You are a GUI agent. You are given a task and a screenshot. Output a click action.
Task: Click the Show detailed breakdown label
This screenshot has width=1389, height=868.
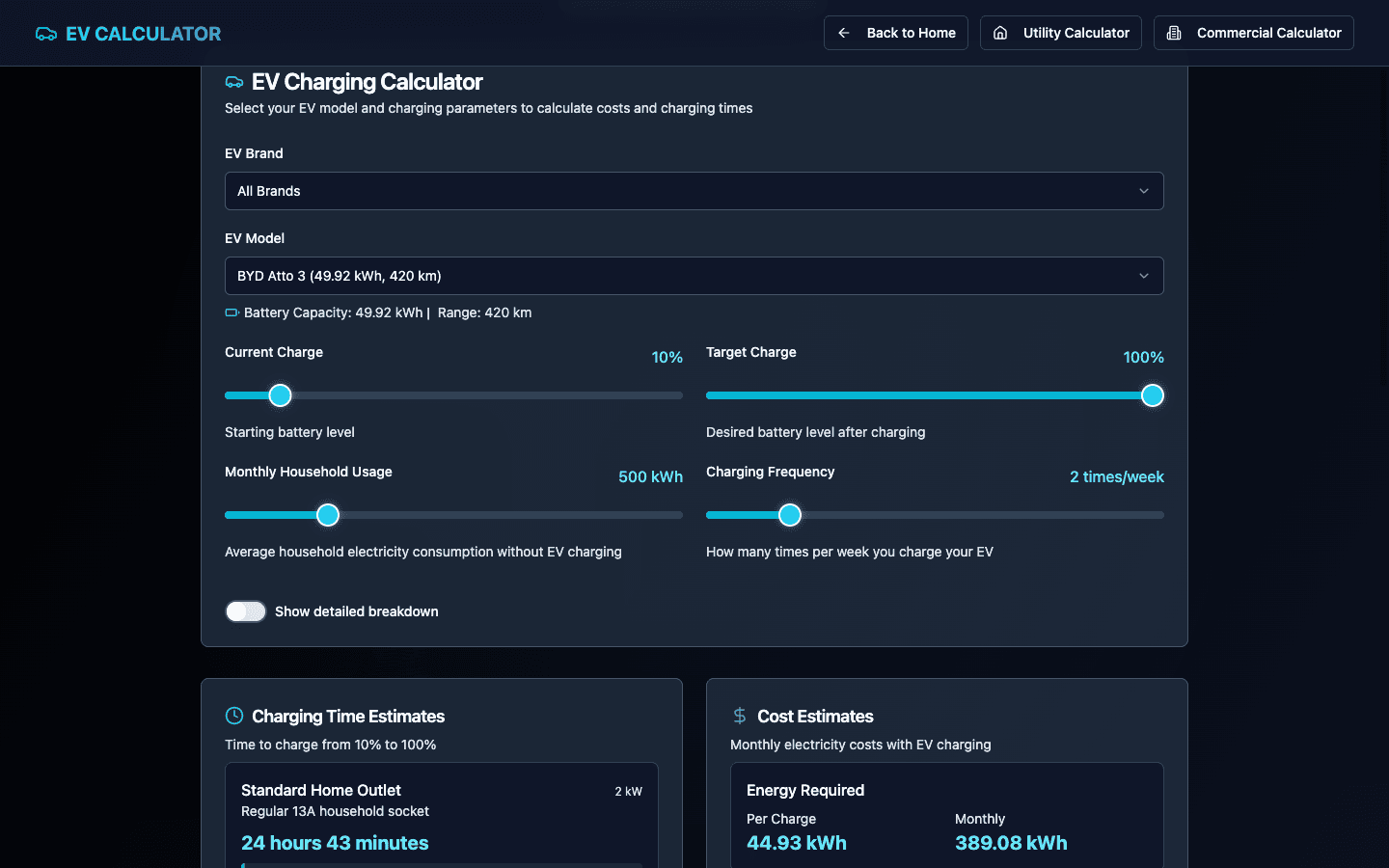click(357, 611)
